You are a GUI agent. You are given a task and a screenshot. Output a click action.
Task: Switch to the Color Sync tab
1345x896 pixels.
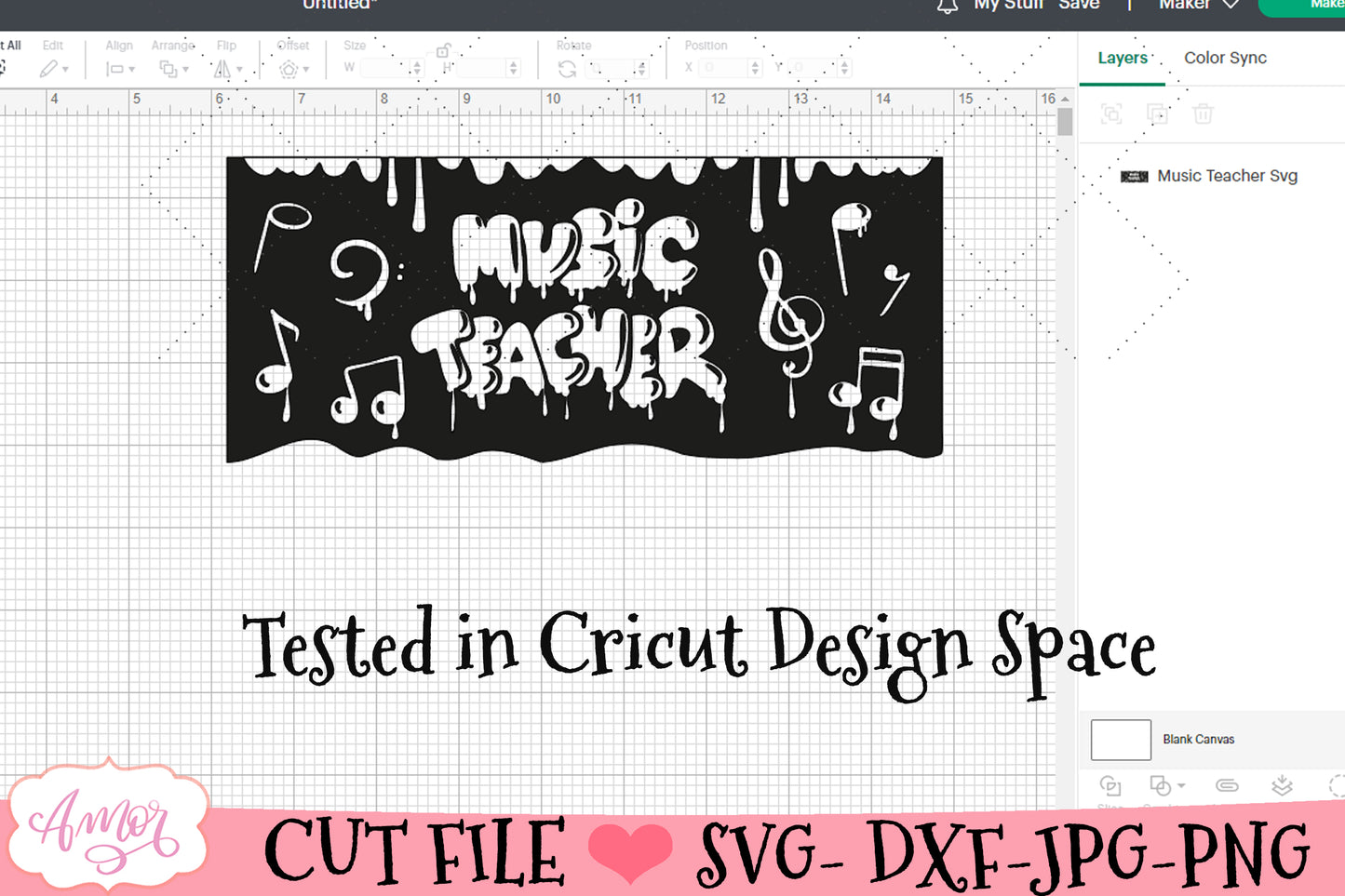(1225, 58)
